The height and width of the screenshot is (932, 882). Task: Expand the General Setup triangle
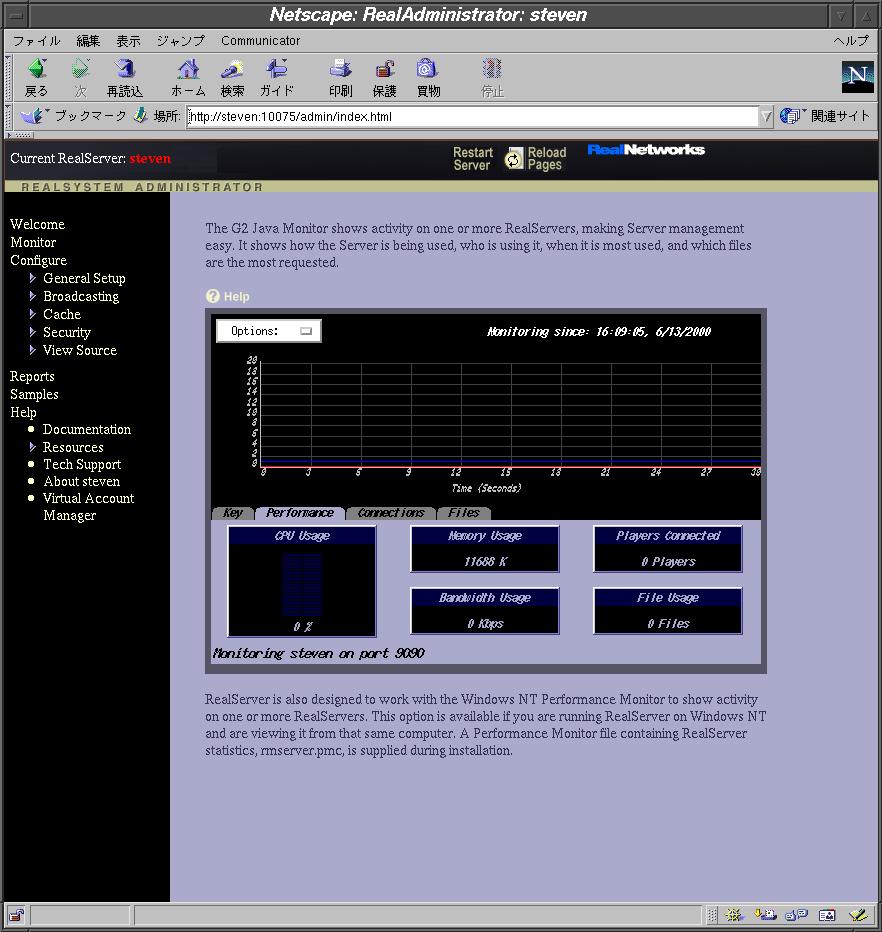click(x=33, y=278)
